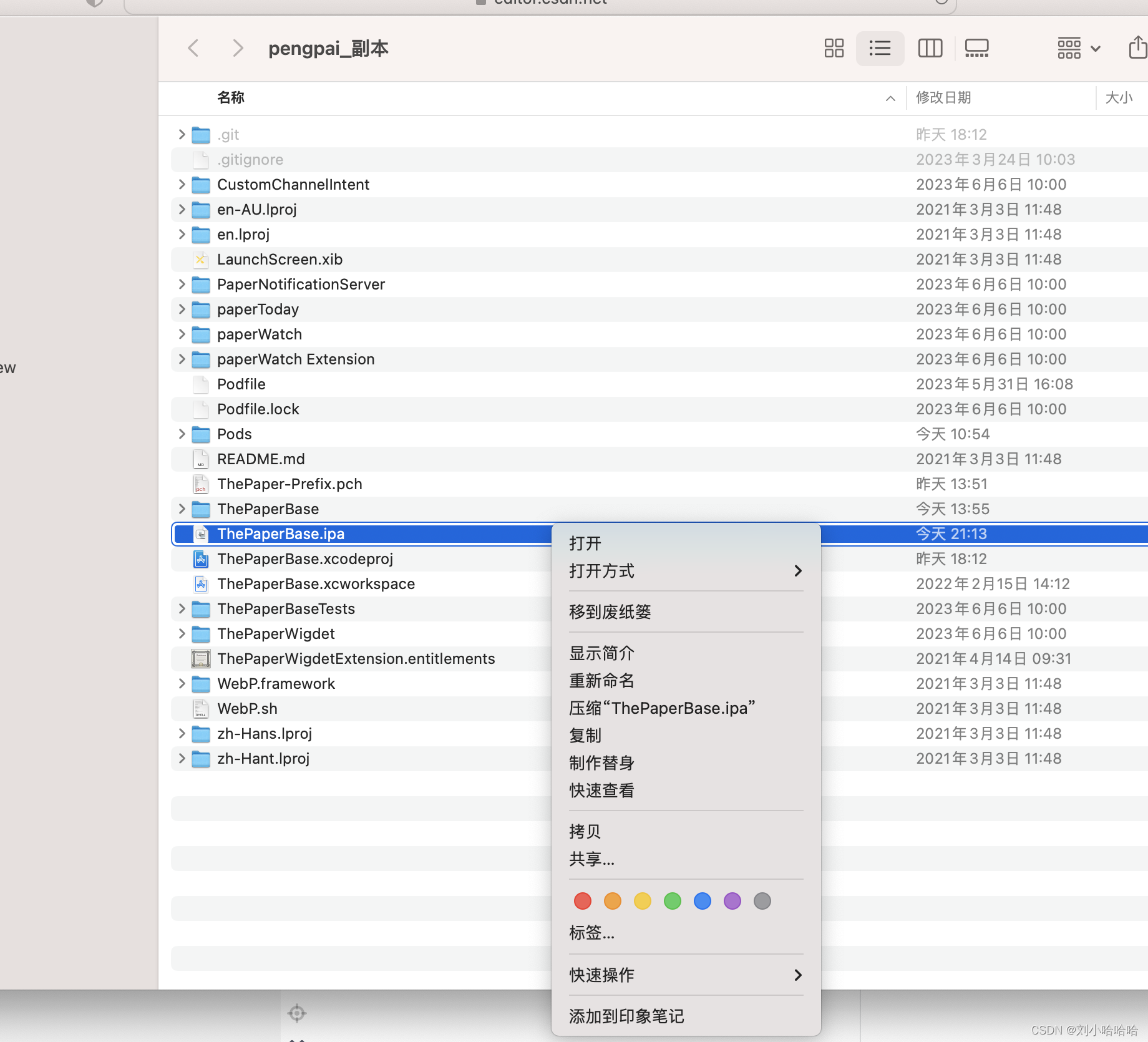Click the Podfile.lock document icon

coord(200,409)
